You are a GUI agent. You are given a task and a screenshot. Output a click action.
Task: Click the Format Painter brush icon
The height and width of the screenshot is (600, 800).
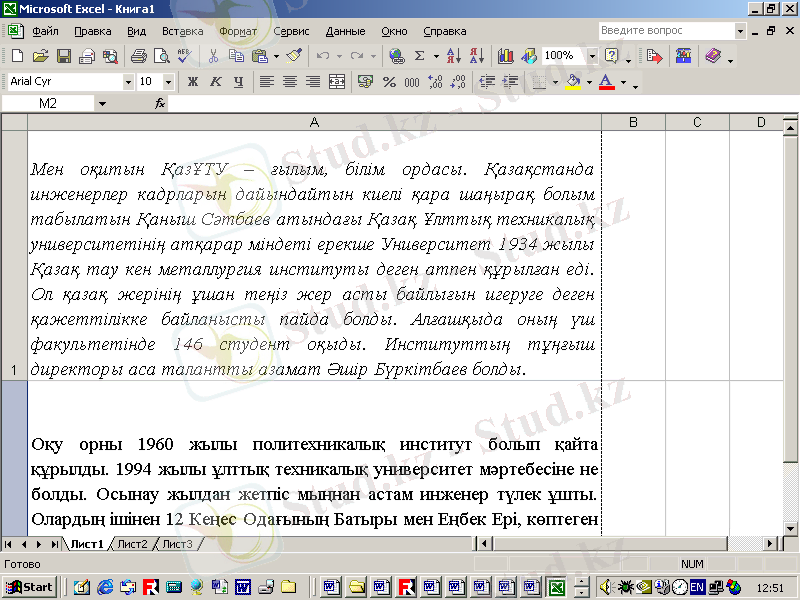(293, 56)
